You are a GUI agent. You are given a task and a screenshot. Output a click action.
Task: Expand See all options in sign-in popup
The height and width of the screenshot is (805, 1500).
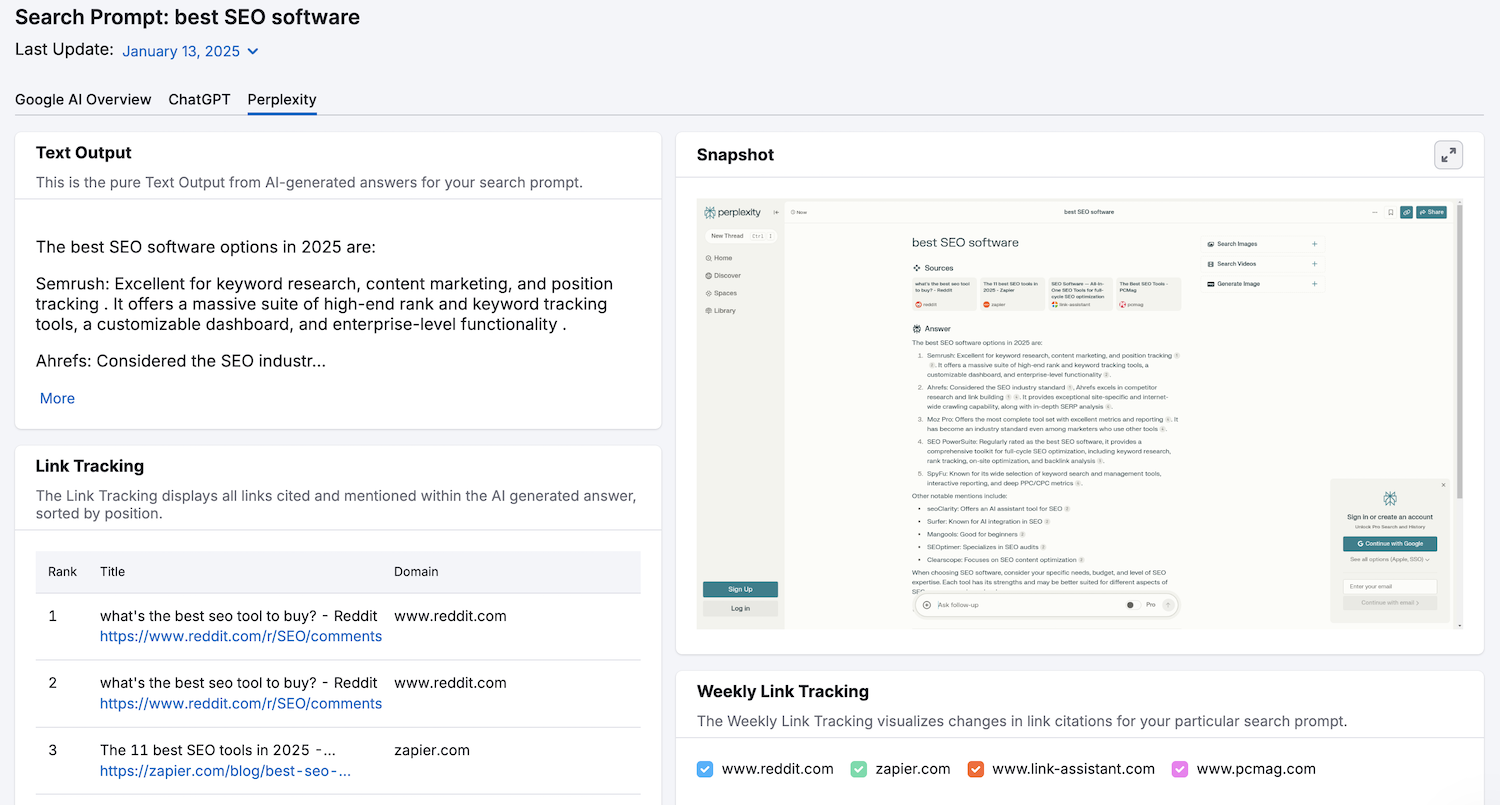click(1389, 560)
